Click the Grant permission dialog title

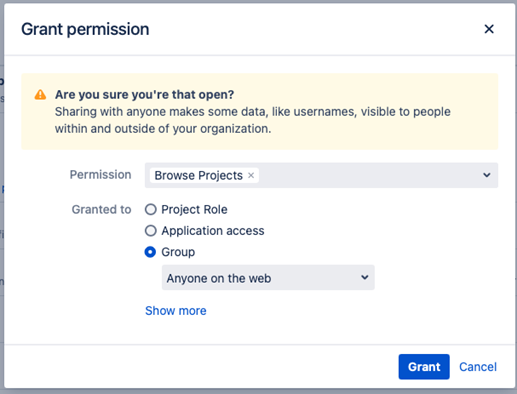click(x=85, y=29)
